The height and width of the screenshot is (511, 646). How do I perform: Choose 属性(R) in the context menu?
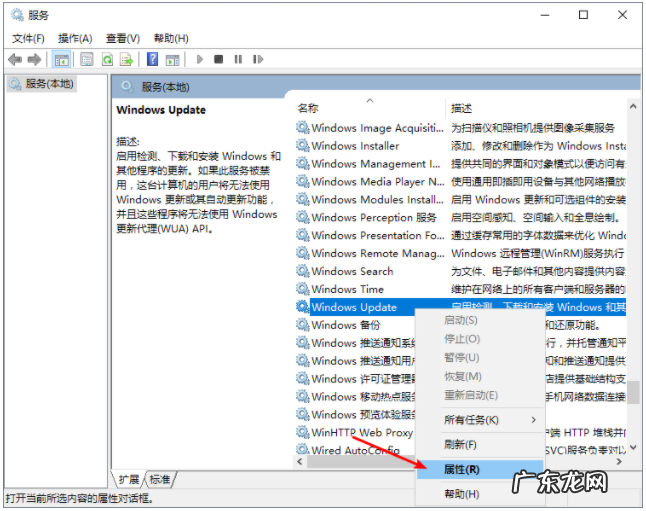(480, 469)
